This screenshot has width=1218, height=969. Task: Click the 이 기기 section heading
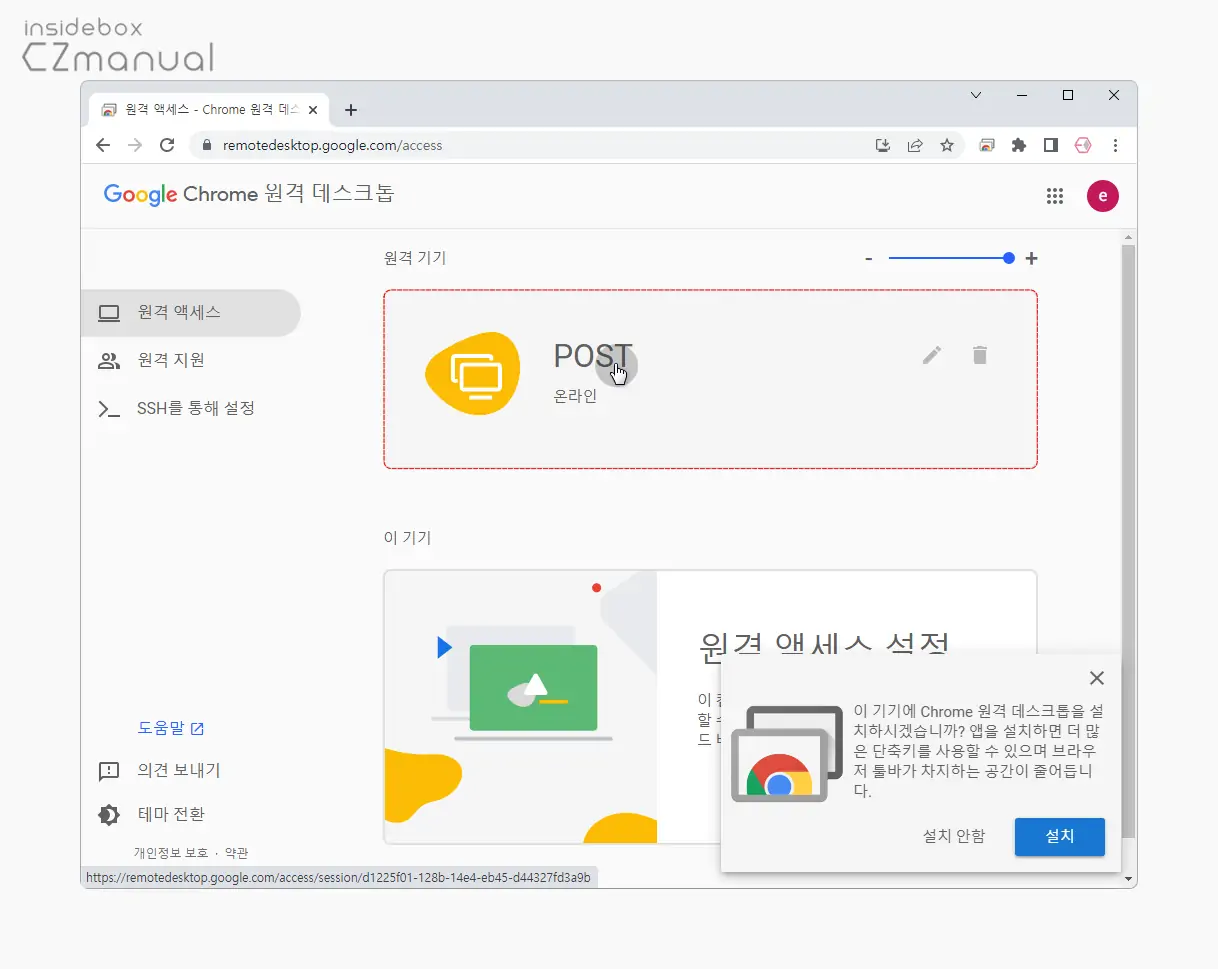[407, 538]
